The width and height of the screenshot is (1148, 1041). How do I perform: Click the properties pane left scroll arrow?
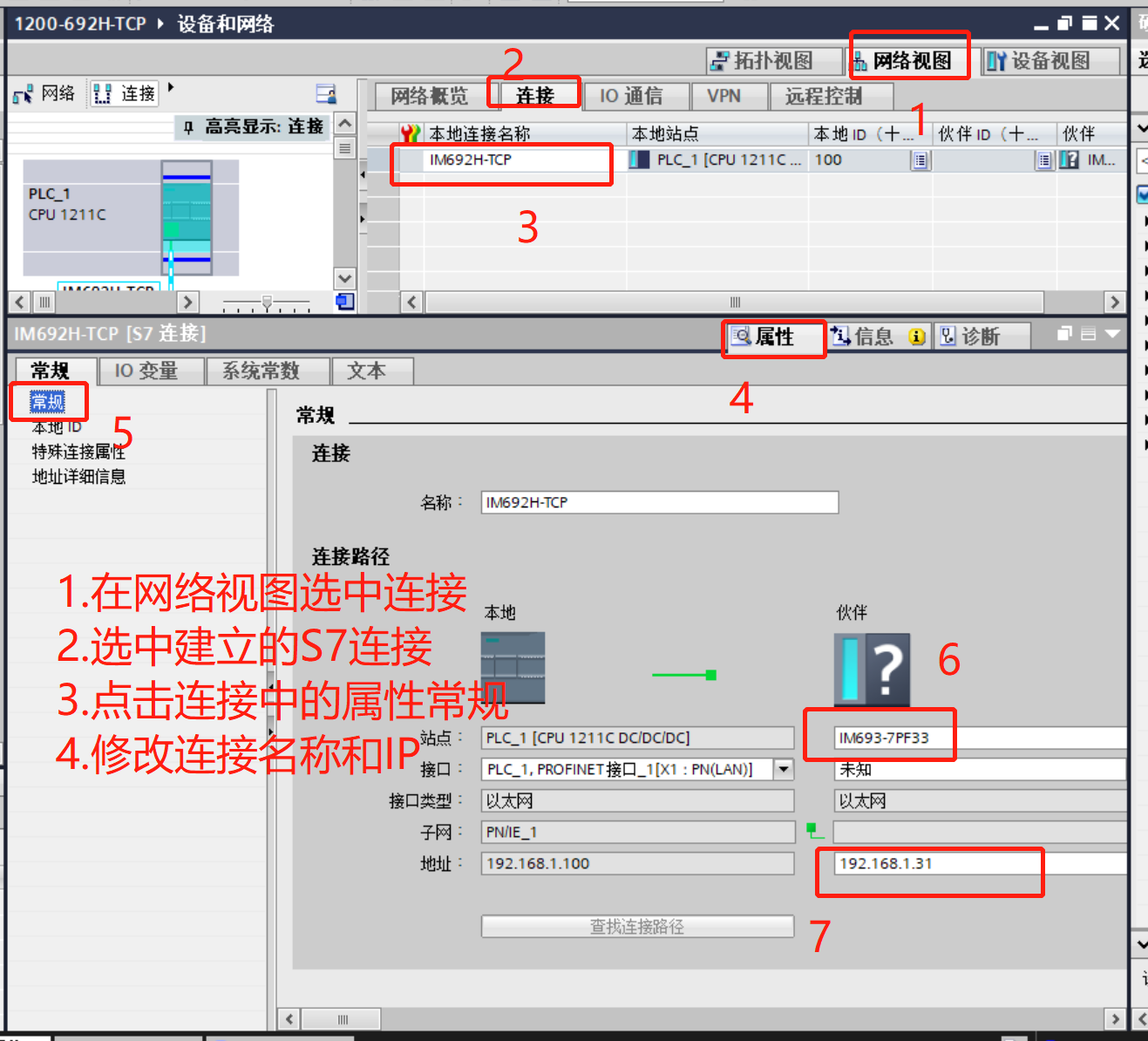coord(289,1019)
